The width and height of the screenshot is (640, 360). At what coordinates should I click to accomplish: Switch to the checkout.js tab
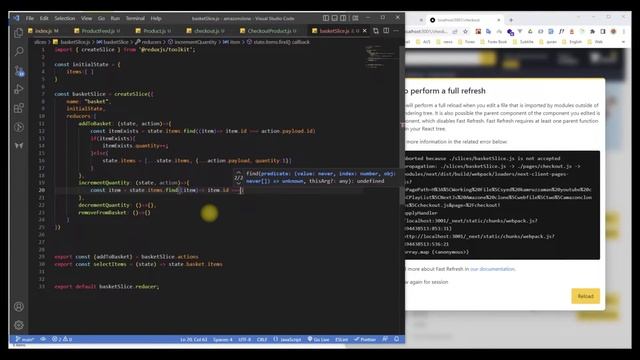pos(206,31)
